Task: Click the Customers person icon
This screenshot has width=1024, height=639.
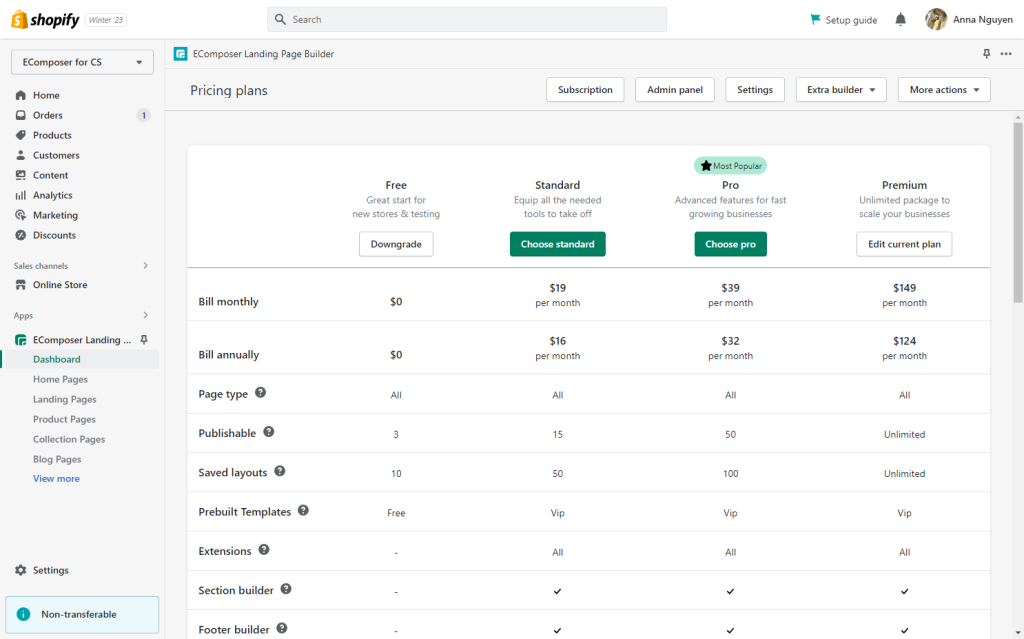Action: click(21, 156)
